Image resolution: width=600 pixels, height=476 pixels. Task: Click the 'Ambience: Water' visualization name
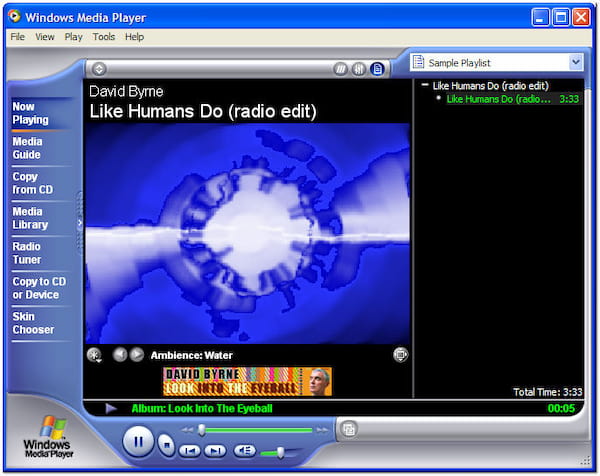191,355
